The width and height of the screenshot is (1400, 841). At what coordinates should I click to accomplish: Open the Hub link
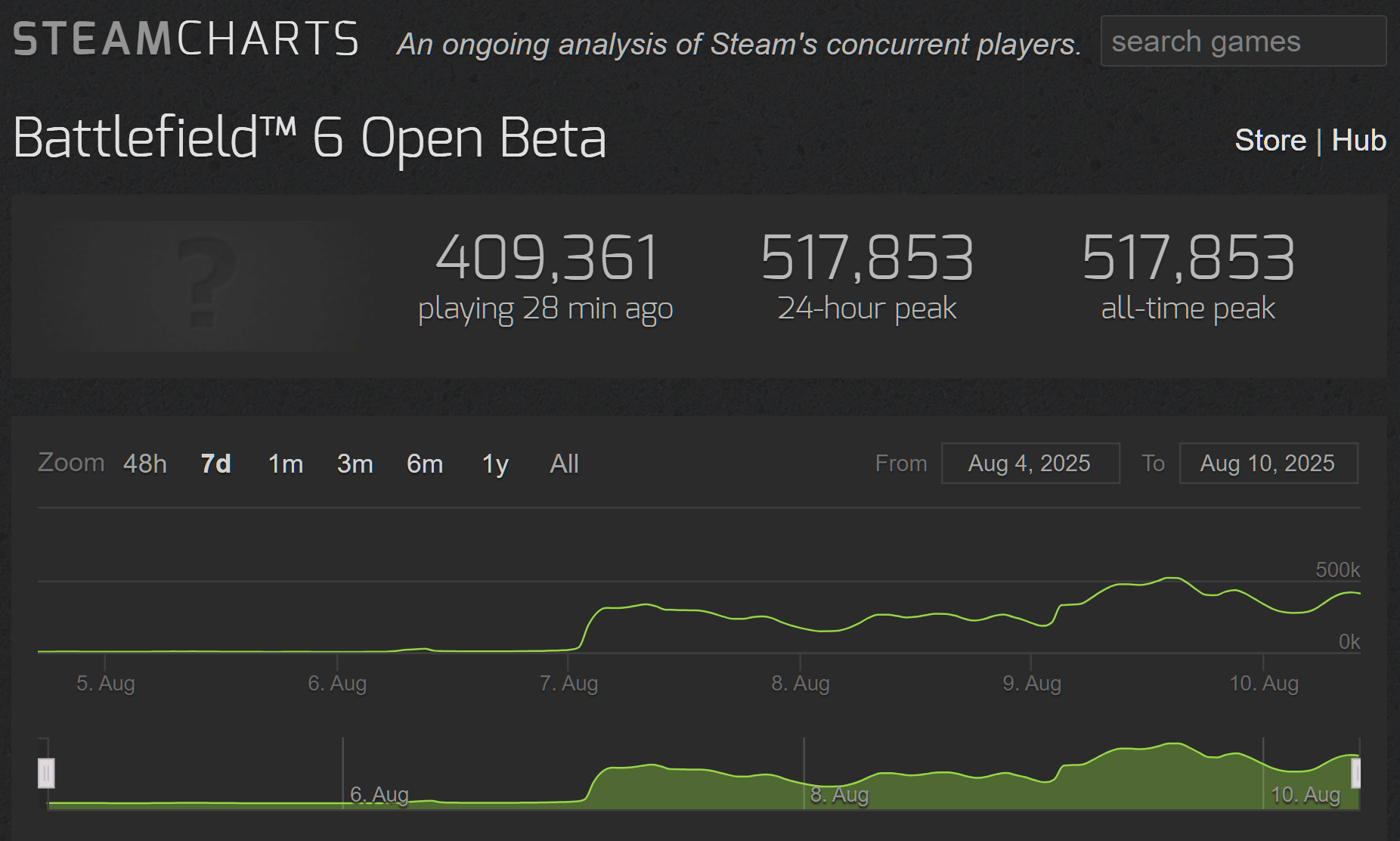[x=1358, y=141]
